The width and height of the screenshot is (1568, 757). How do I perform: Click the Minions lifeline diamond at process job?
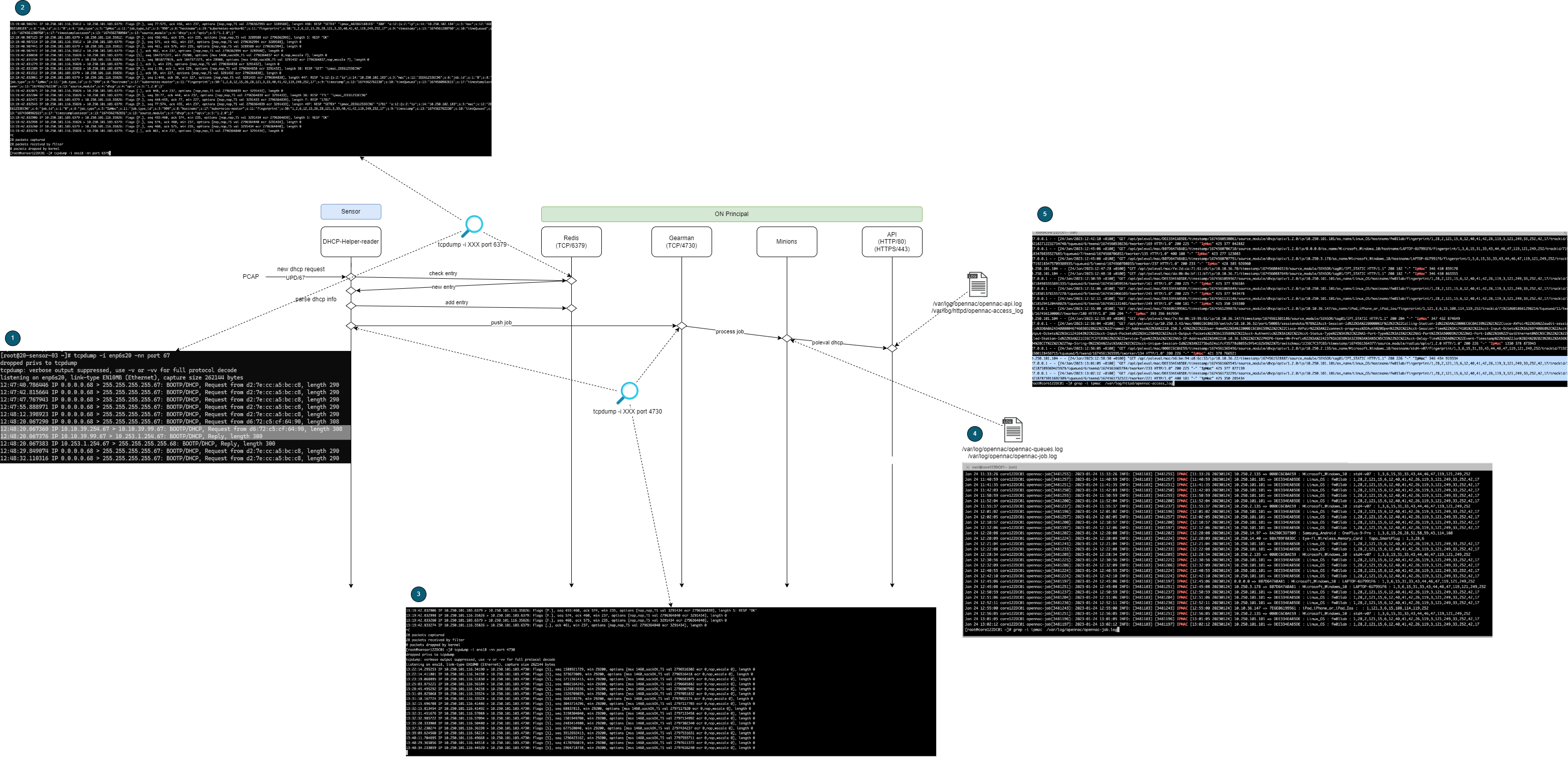tap(787, 338)
